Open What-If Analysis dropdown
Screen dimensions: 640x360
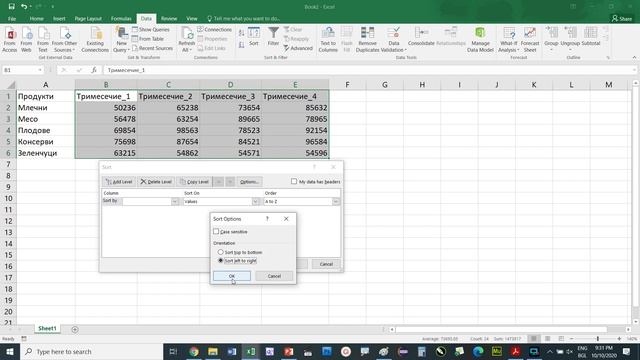509,40
